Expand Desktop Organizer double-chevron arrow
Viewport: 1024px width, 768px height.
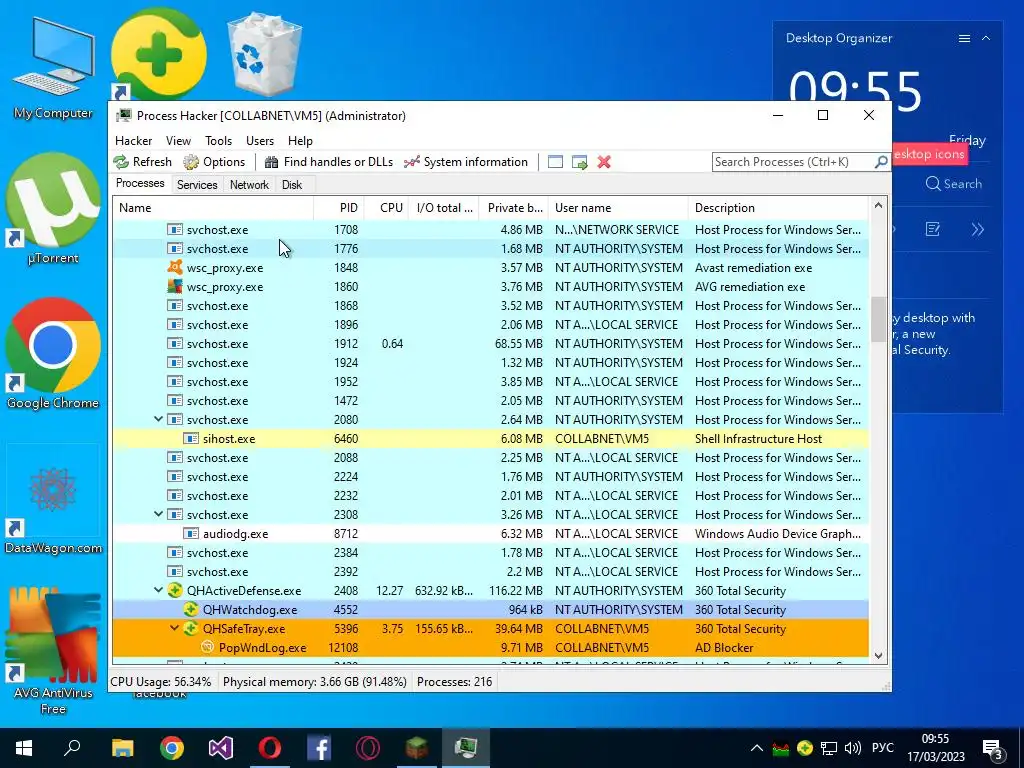tap(978, 229)
